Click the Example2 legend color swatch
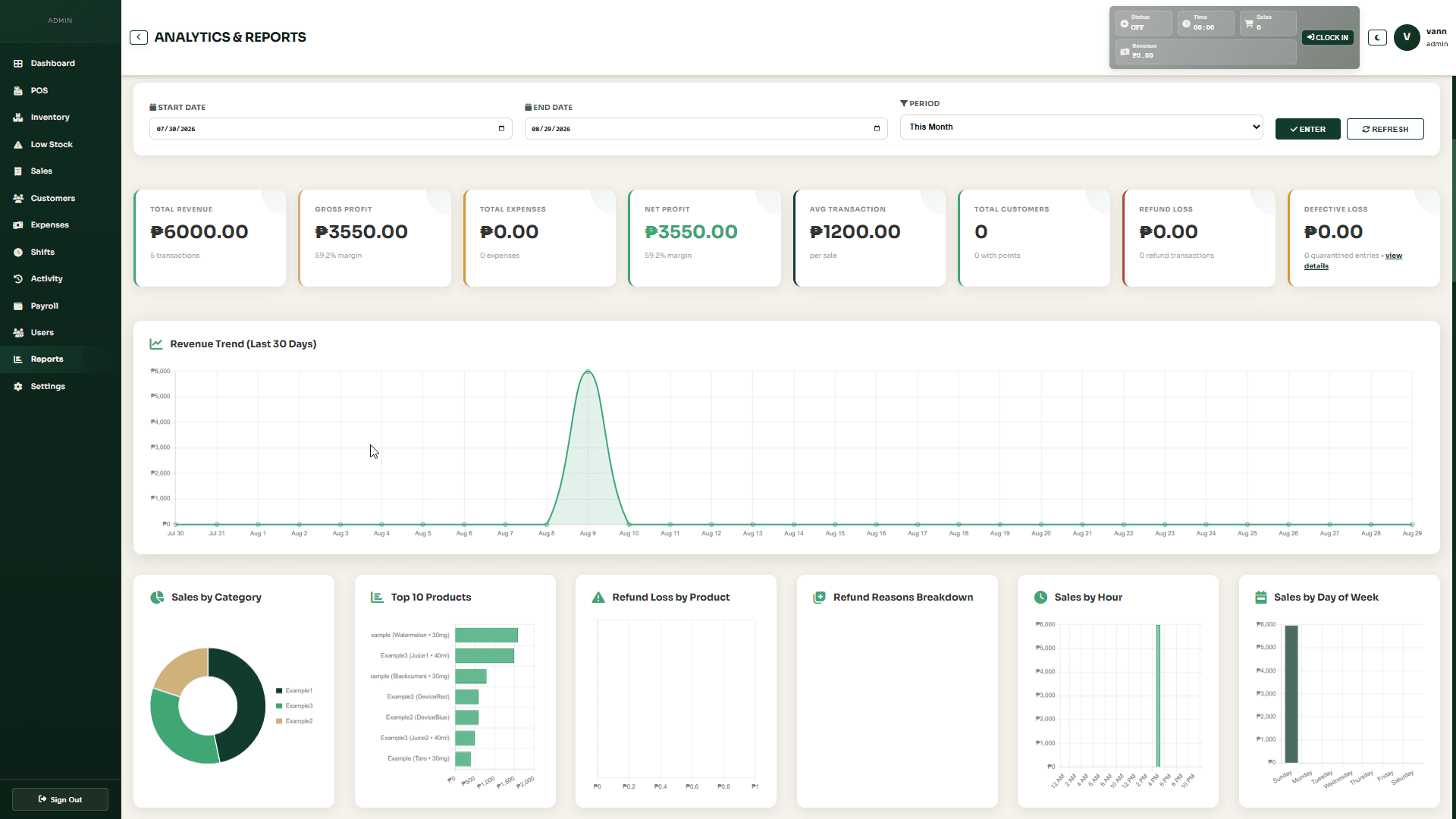 tap(279, 721)
